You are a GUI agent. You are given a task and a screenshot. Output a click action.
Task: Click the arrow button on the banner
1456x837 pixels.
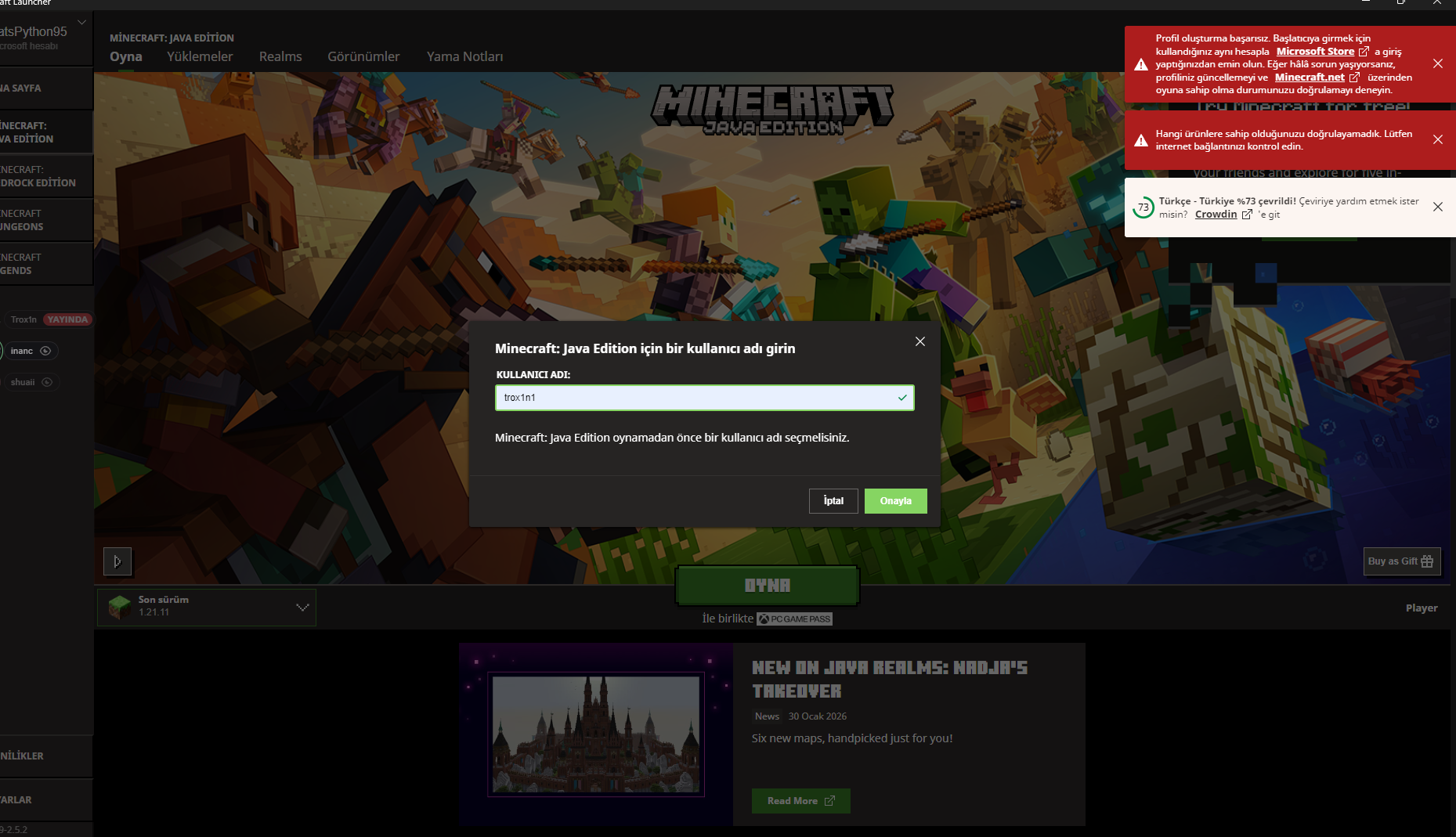pos(117,561)
